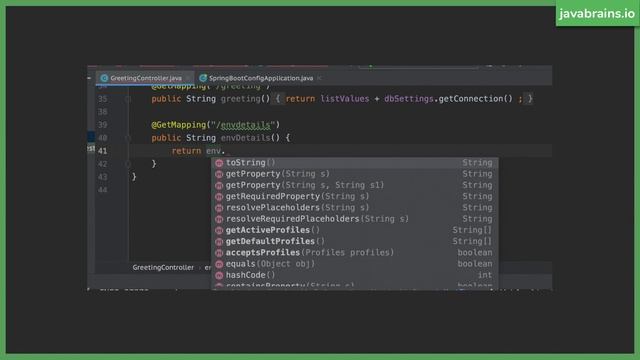Image resolution: width=640 pixels, height=360 pixels.
Task: Select toString() from autocomplete list
Action: 354,162
